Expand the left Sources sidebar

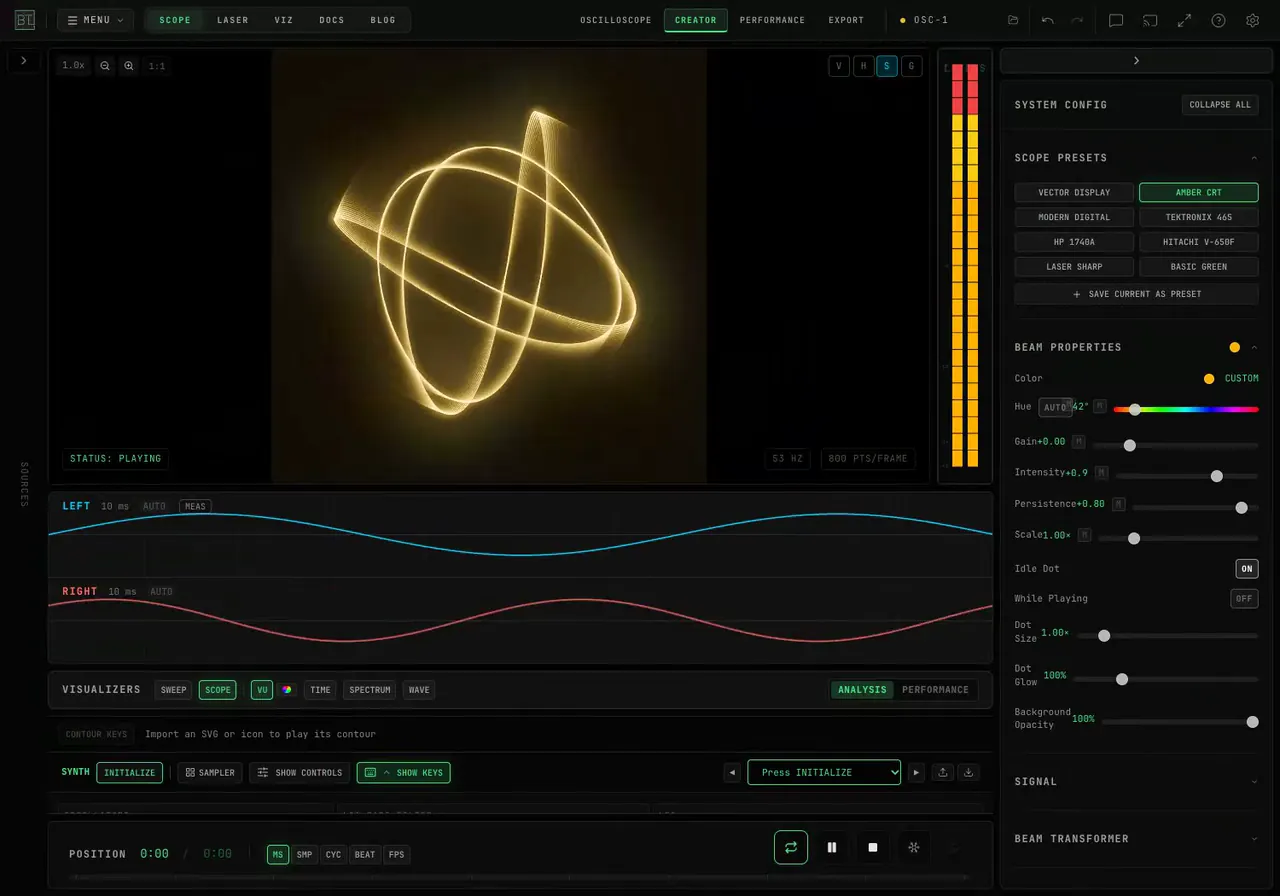(24, 61)
